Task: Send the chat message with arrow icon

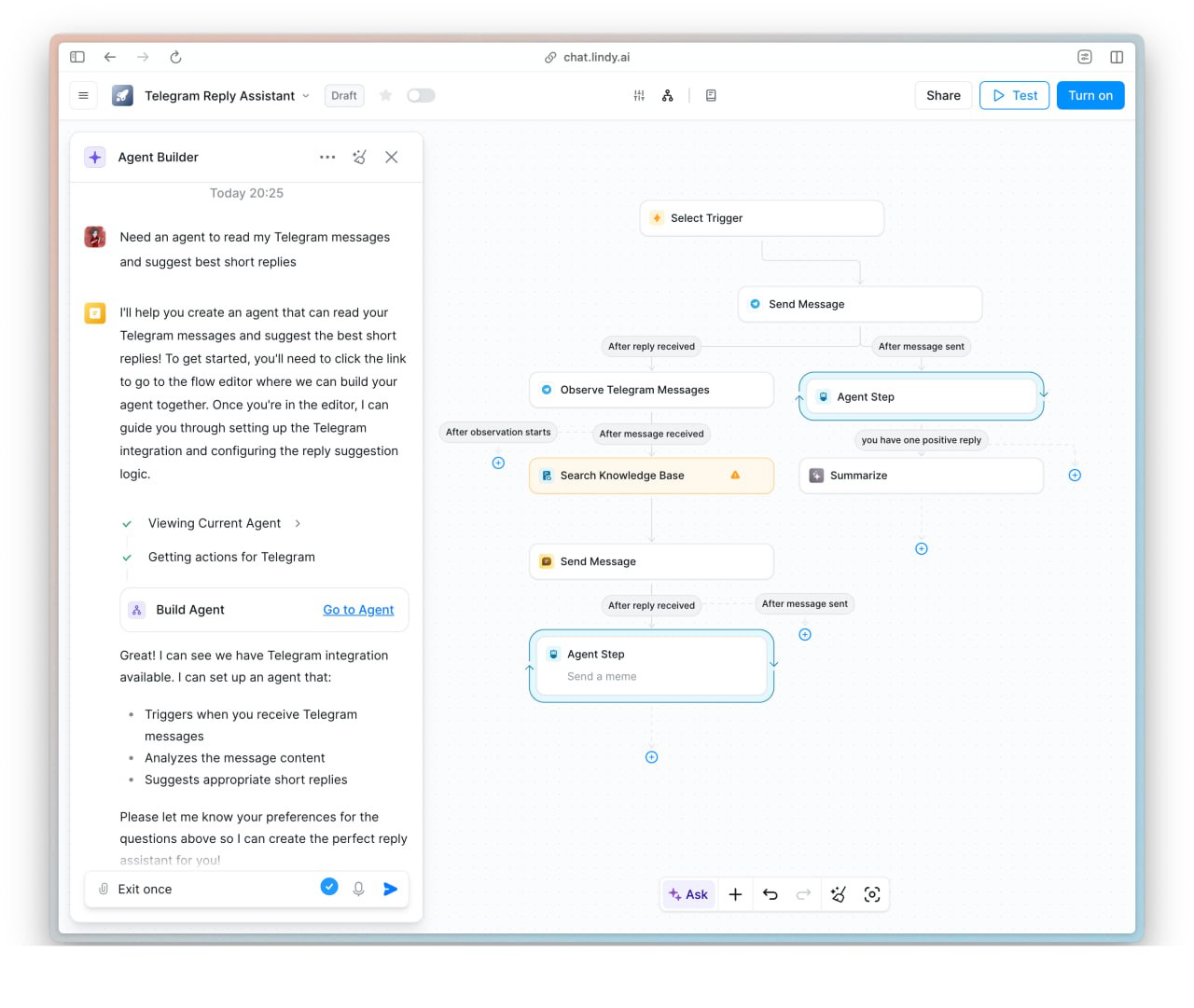Action: coord(390,889)
